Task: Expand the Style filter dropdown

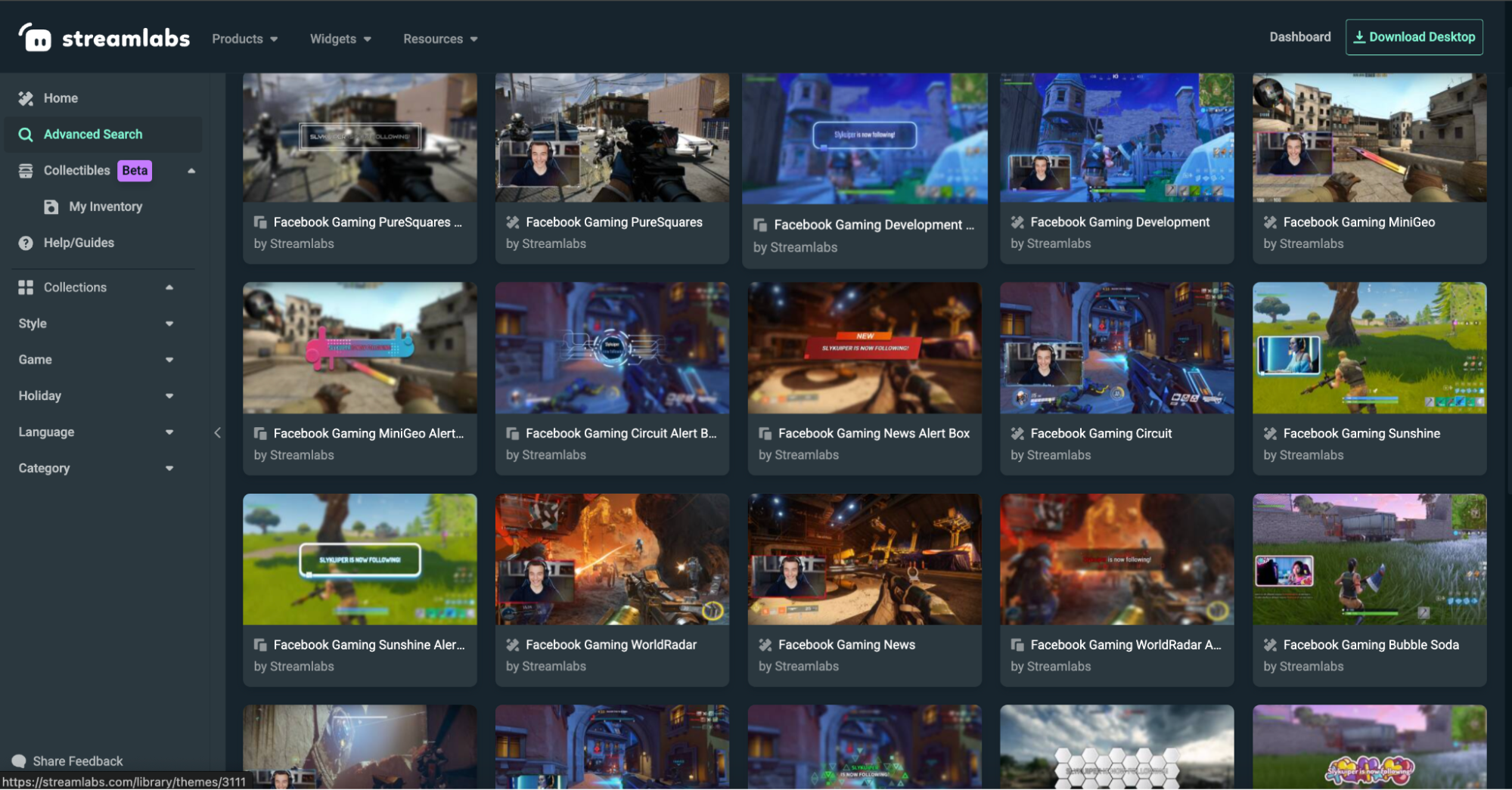Action: pos(169,324)
